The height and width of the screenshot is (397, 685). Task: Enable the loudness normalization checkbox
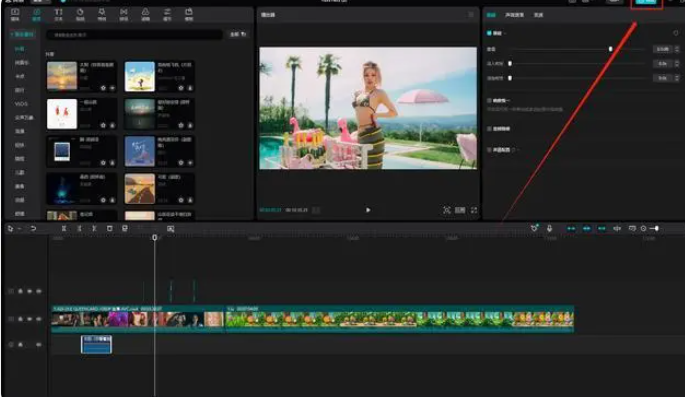pos(489,100)
